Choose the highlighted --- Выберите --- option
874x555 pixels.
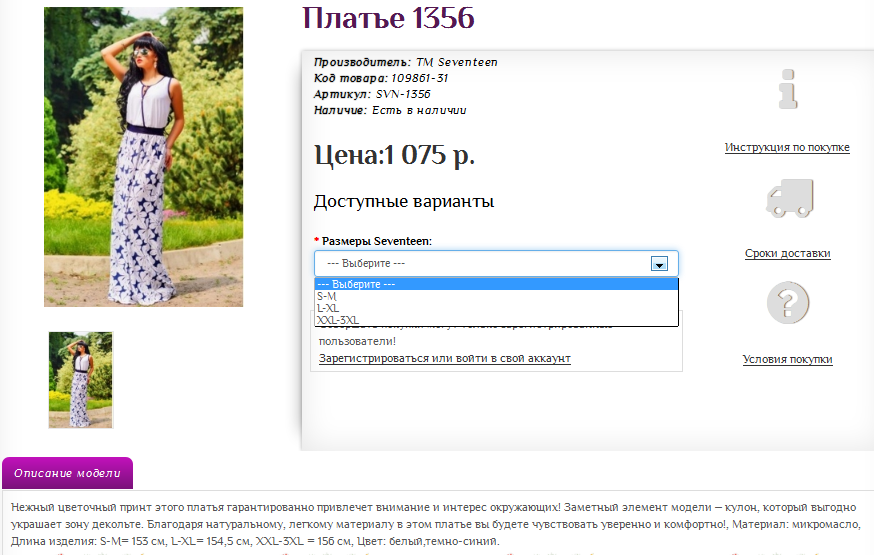coord(496,284)
